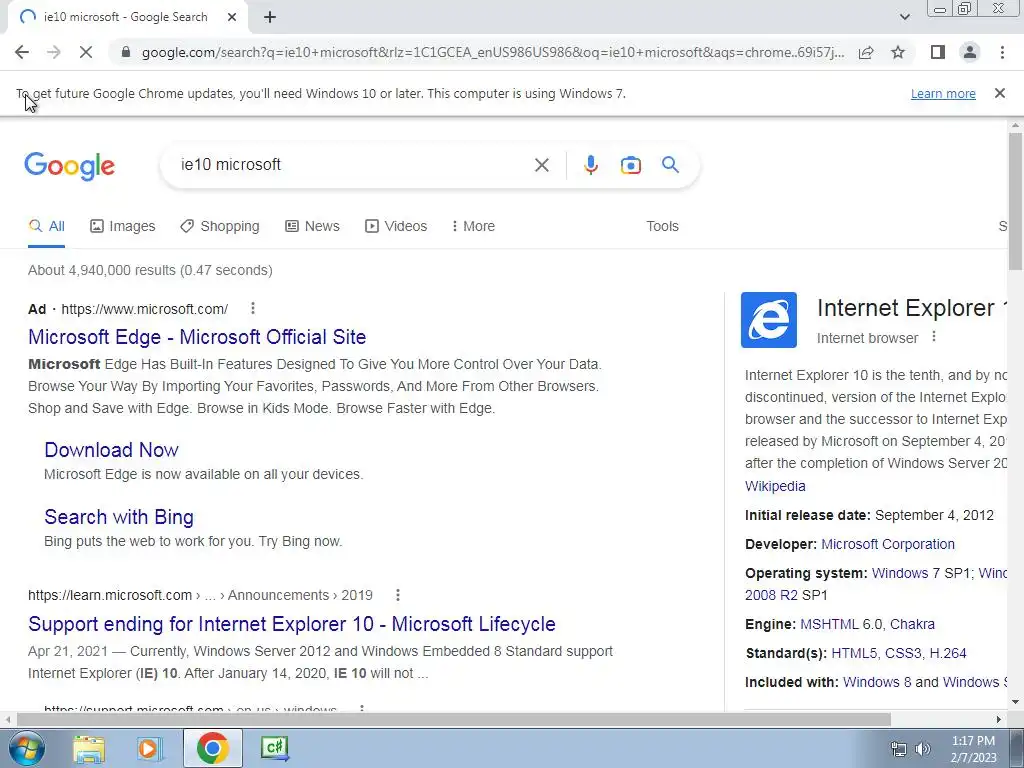Click the vertical scrollbar thumb
The height and width of the screenshot is (768, 1024).
point(1015,200)
